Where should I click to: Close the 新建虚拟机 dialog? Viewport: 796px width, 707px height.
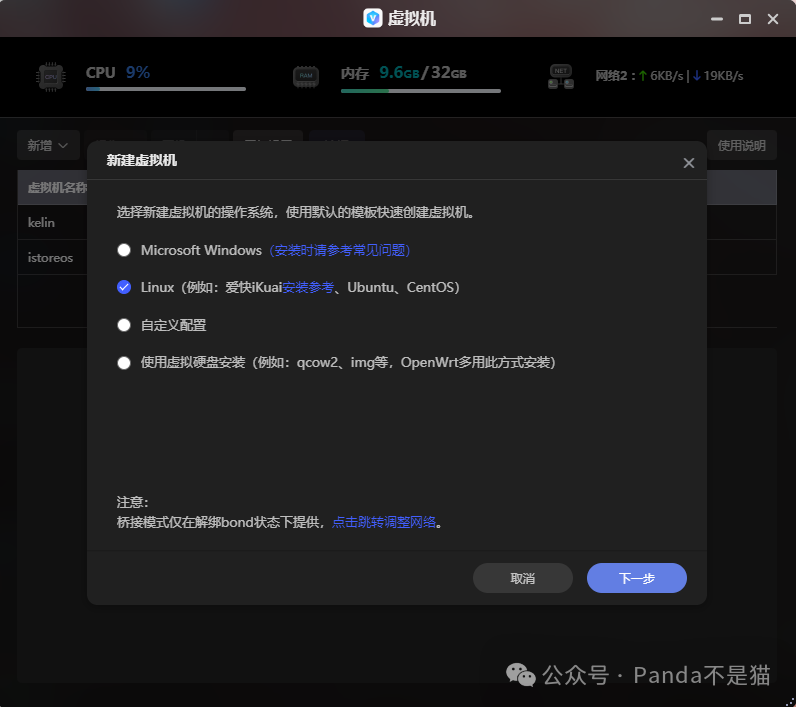tap(689, 163)
